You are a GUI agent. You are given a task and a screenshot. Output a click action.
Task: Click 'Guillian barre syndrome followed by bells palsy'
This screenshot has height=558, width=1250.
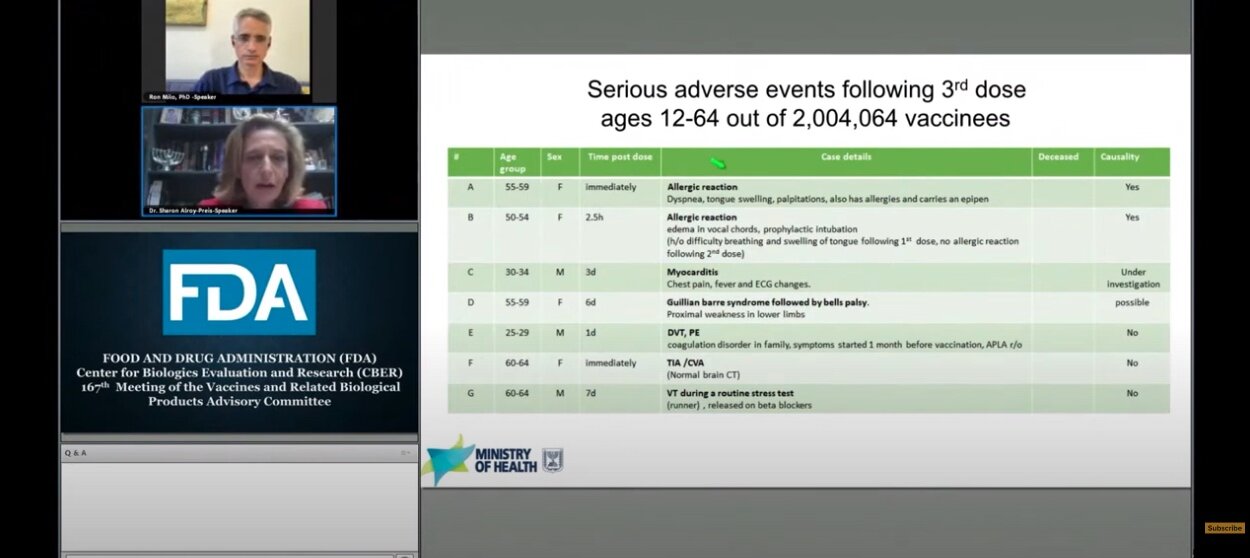[768, 302]
